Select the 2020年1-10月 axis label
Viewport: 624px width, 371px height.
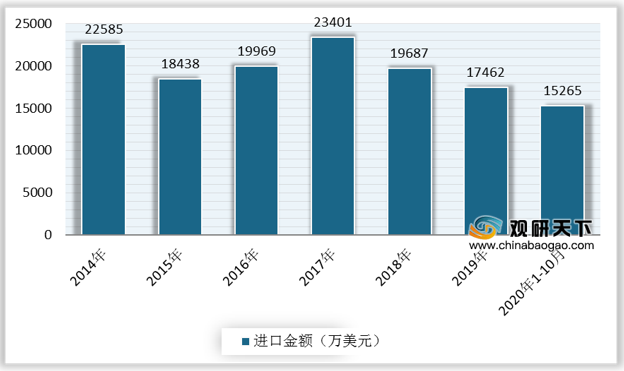pos(532,282)
